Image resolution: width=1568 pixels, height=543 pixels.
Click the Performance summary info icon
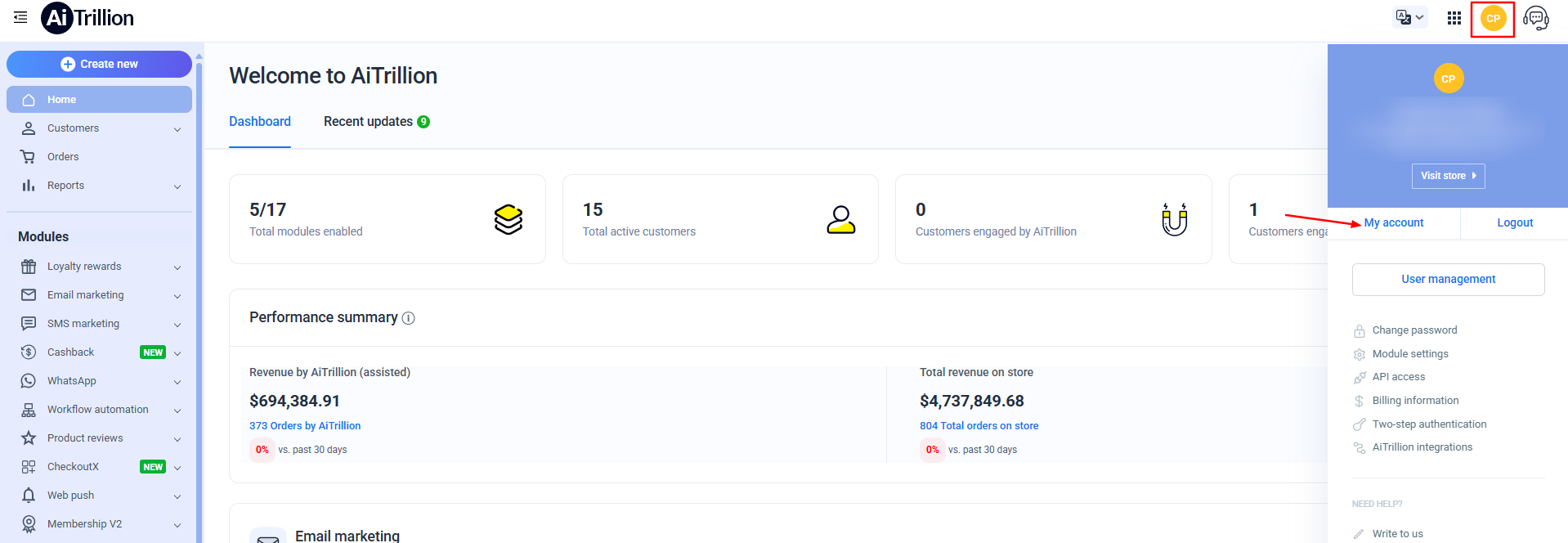[409, 318]
